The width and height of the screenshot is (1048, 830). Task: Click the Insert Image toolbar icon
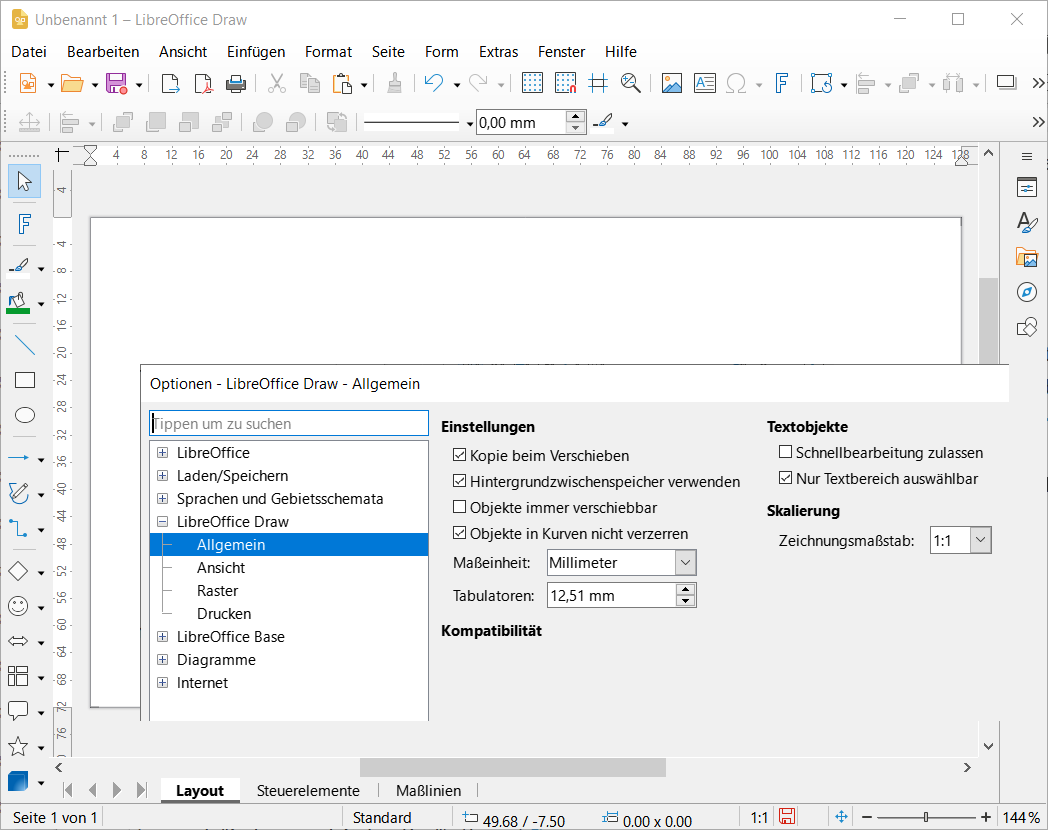671,84
